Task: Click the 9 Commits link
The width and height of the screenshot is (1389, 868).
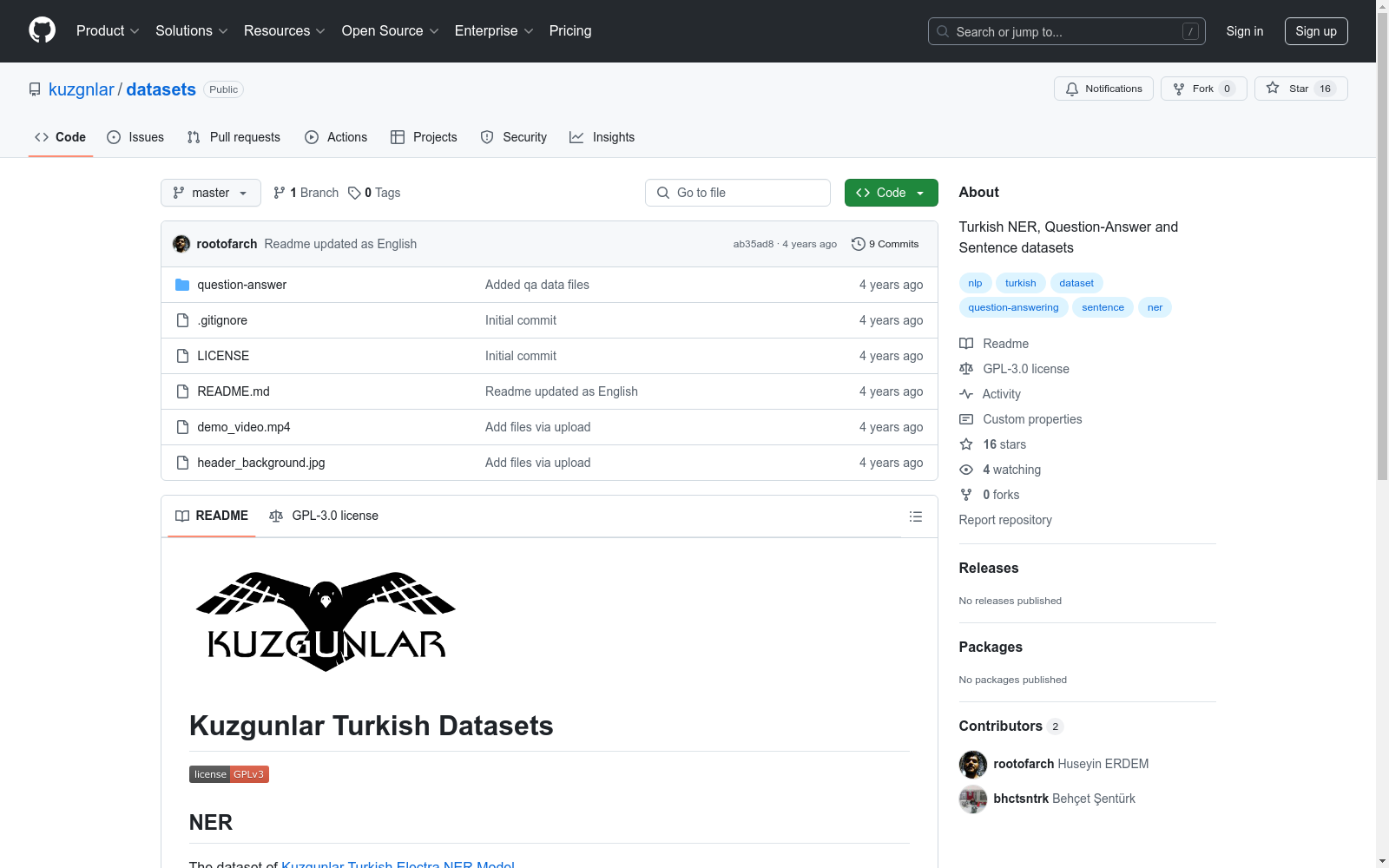Action: coord(885,244)
